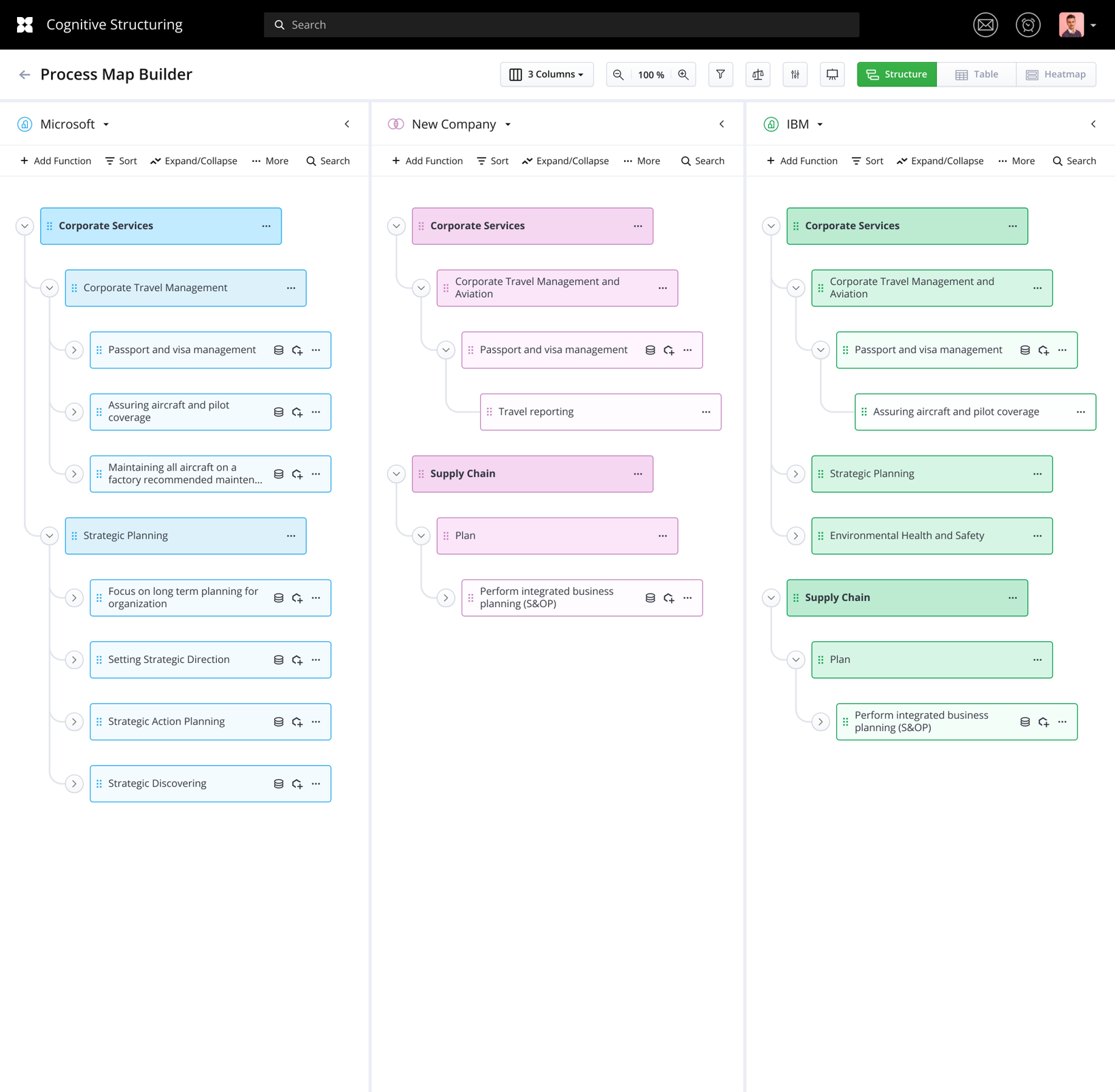Open the 3 Columns dropdown

click(x=547, y=75)
